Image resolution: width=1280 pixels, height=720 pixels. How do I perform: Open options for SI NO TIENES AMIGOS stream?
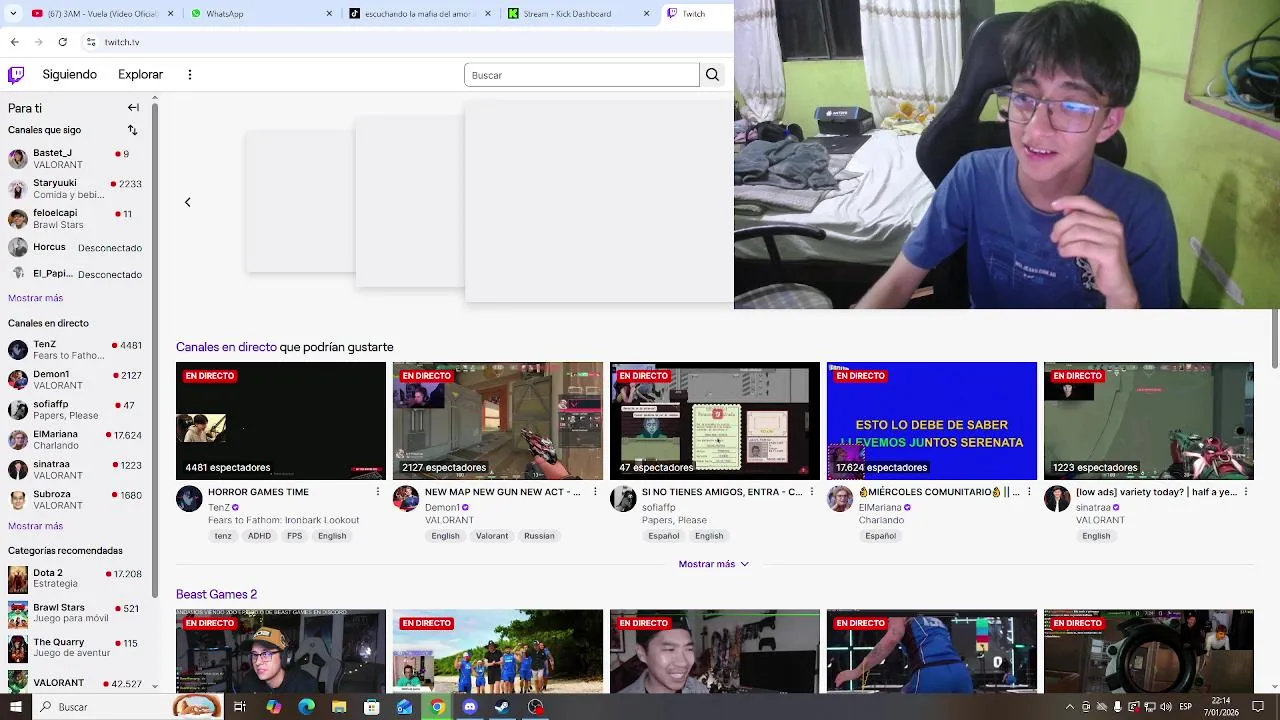coord(811,492)
